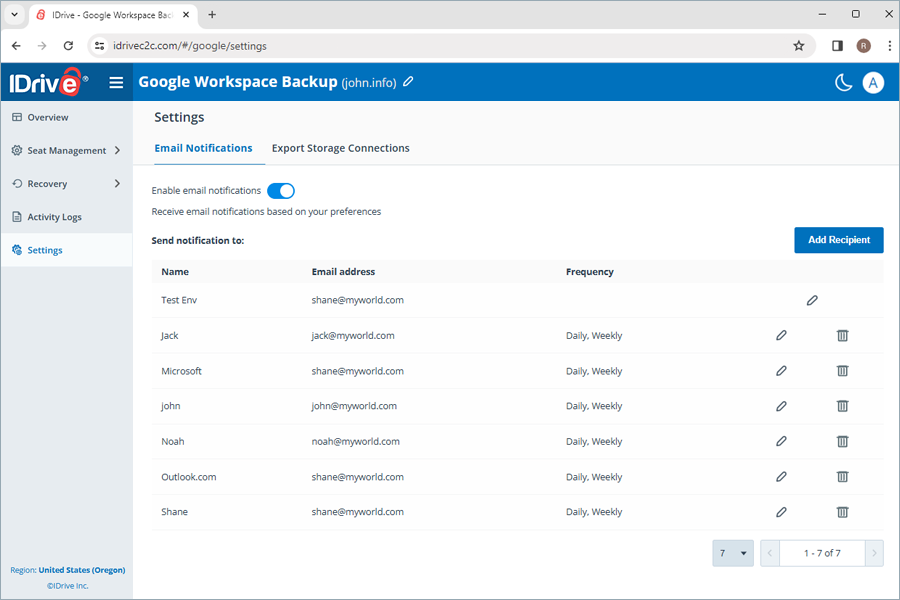Bookmark this page with the star icon
Screen dimensions: 900x600
(798, 46)
